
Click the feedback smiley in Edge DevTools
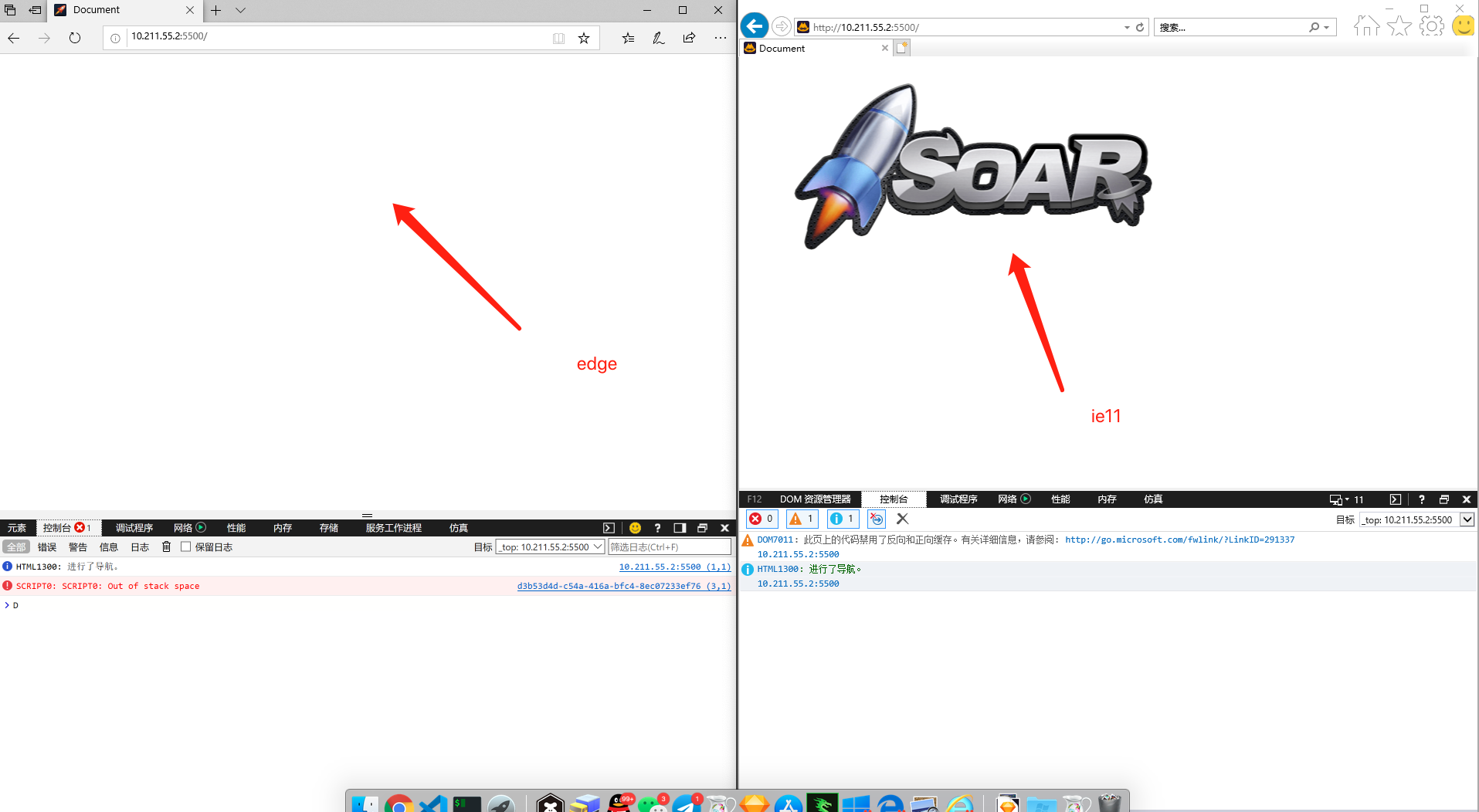click(x=634, y=527)
